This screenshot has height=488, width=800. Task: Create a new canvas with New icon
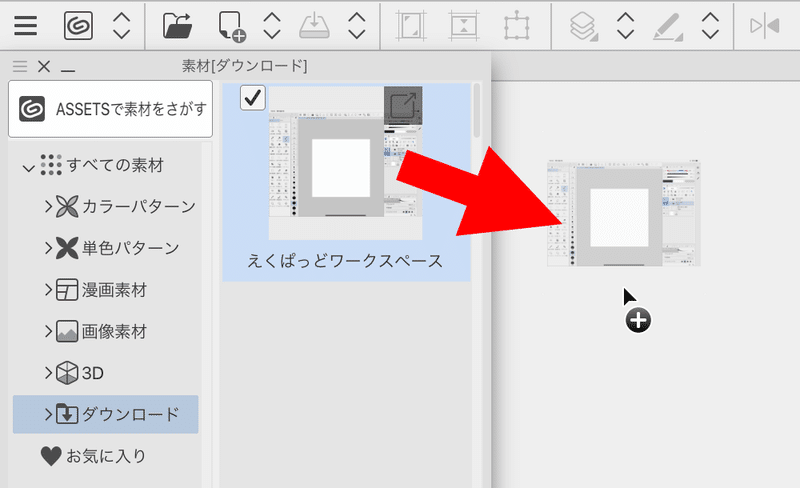coord(232,26)
